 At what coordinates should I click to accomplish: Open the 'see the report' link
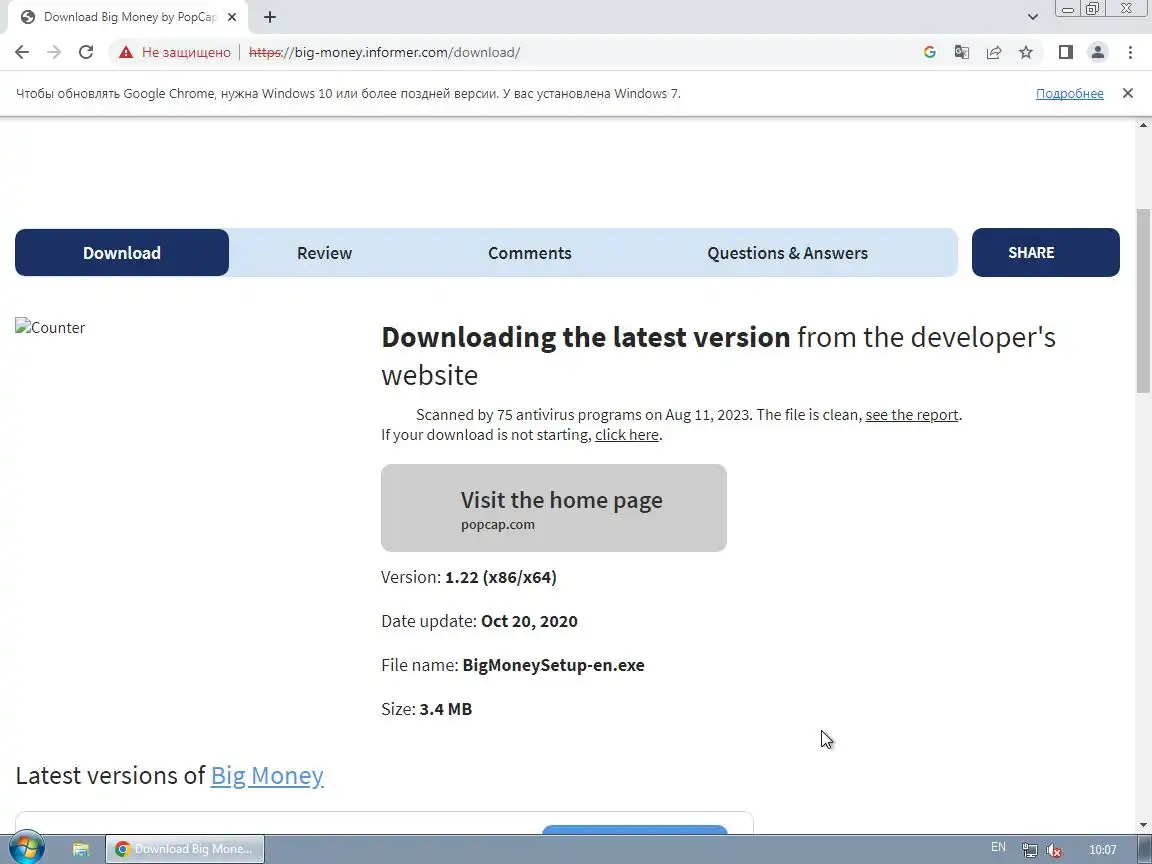(x=912, y=414)
